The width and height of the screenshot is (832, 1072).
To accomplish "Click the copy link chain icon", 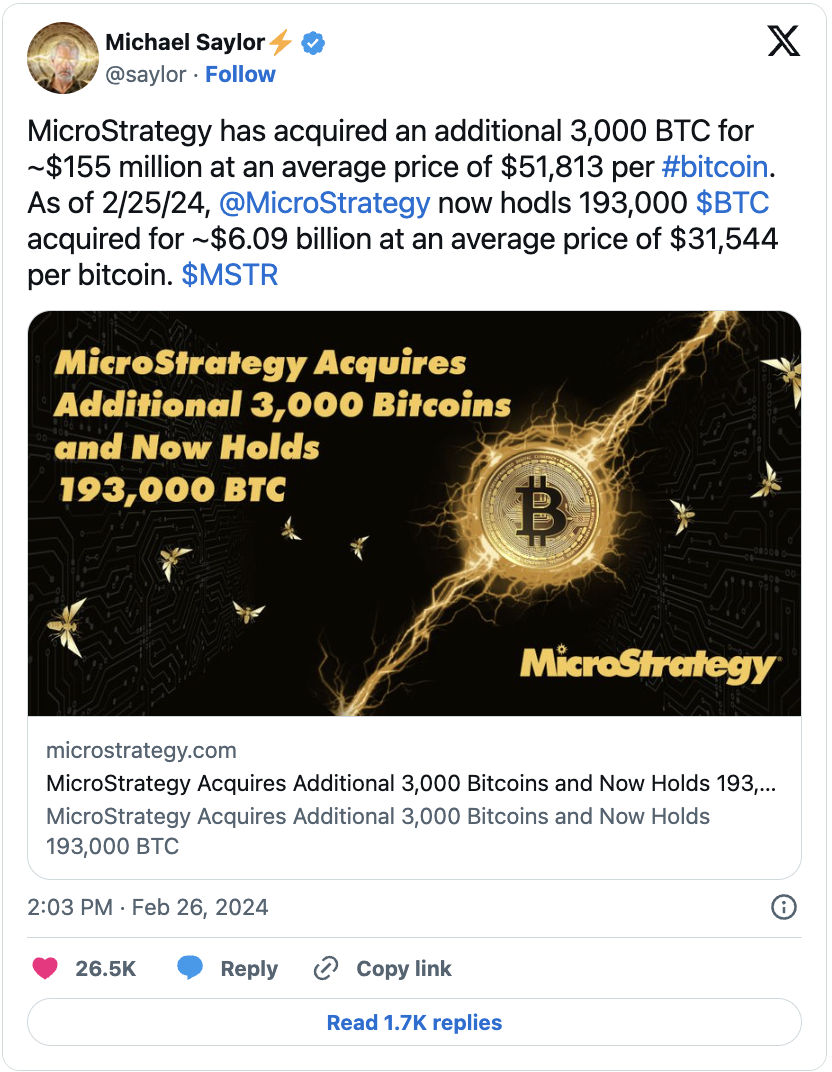I will (x=326, y=968).
